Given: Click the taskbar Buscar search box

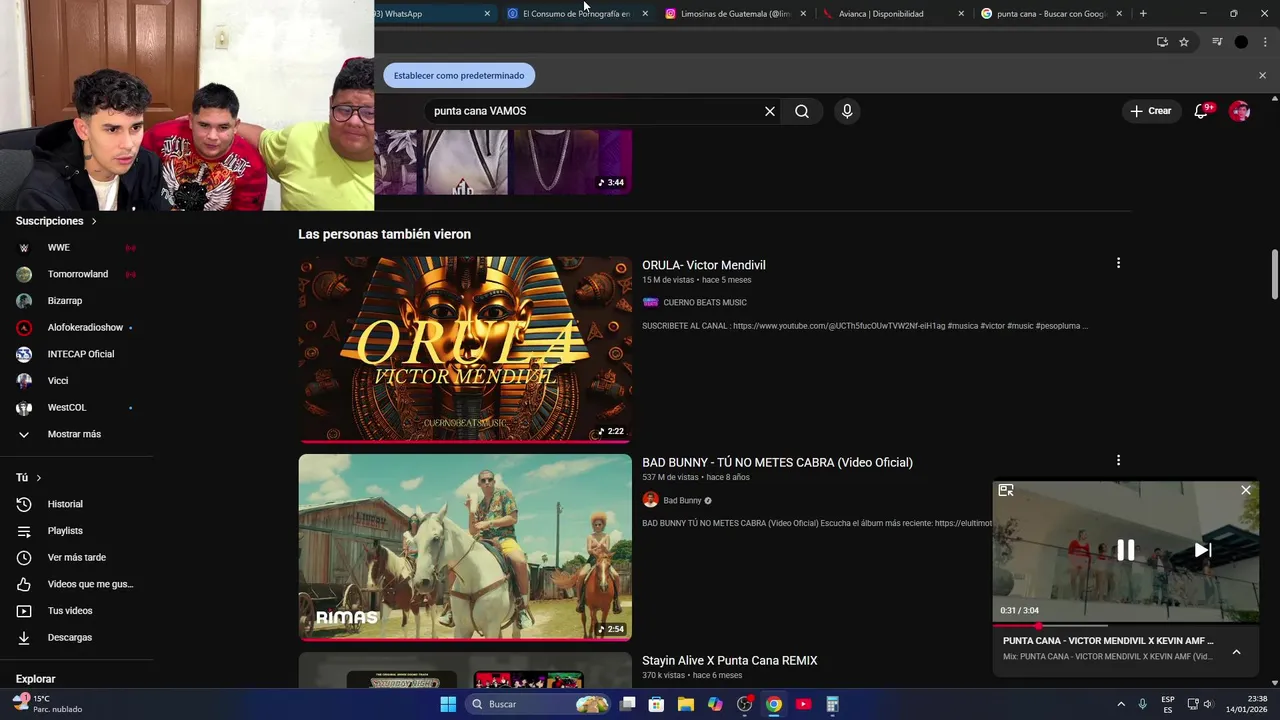Looking at the screenshot, I should coord(538,704).
